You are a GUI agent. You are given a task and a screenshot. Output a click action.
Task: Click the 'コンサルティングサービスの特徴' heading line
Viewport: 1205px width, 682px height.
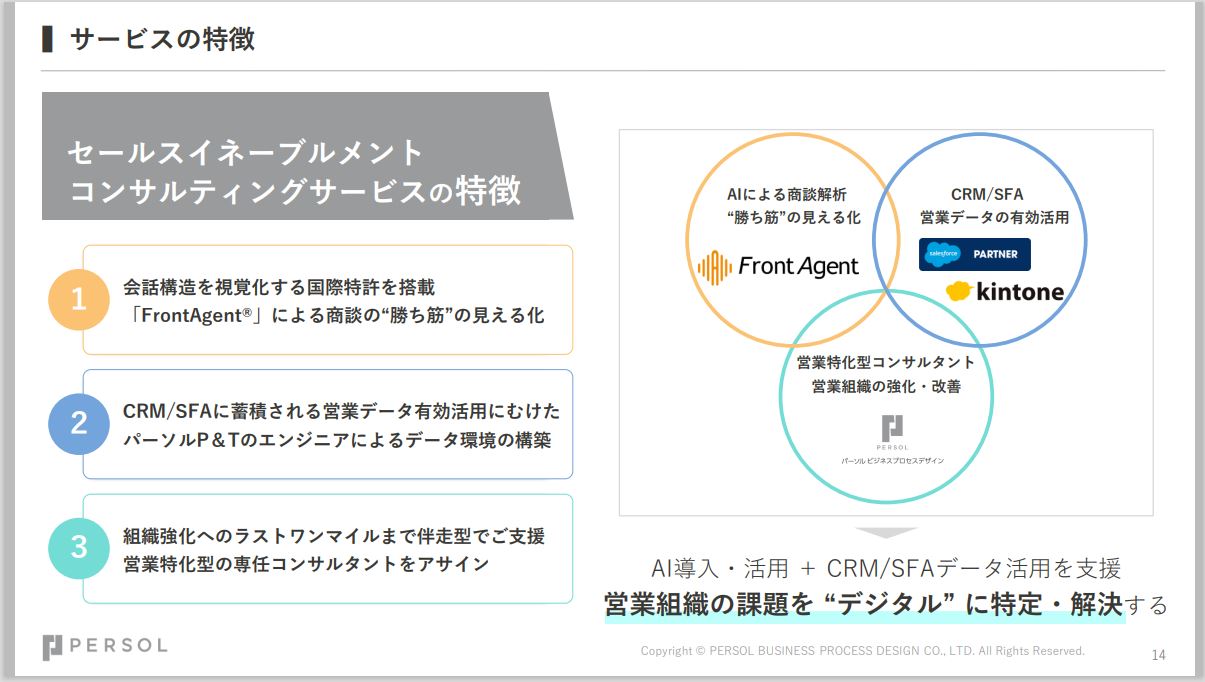295,190
